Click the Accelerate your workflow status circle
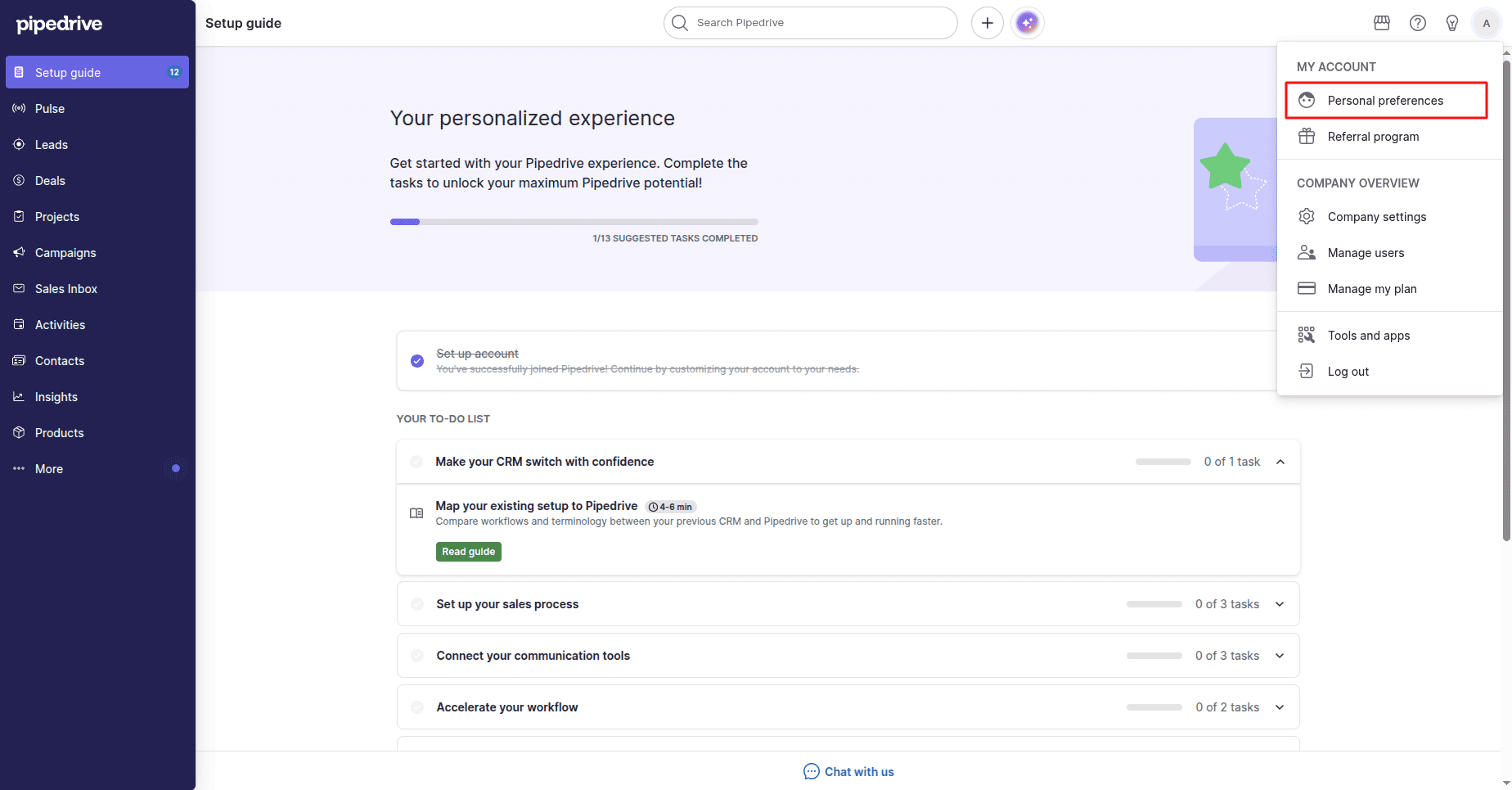 [417, 707]
